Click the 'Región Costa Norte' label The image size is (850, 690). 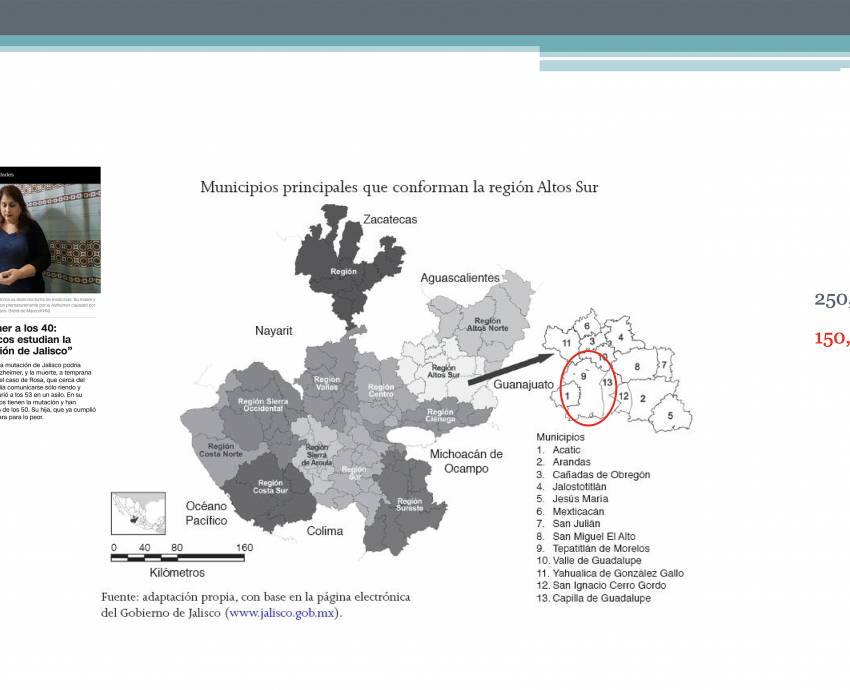[221, 450]
